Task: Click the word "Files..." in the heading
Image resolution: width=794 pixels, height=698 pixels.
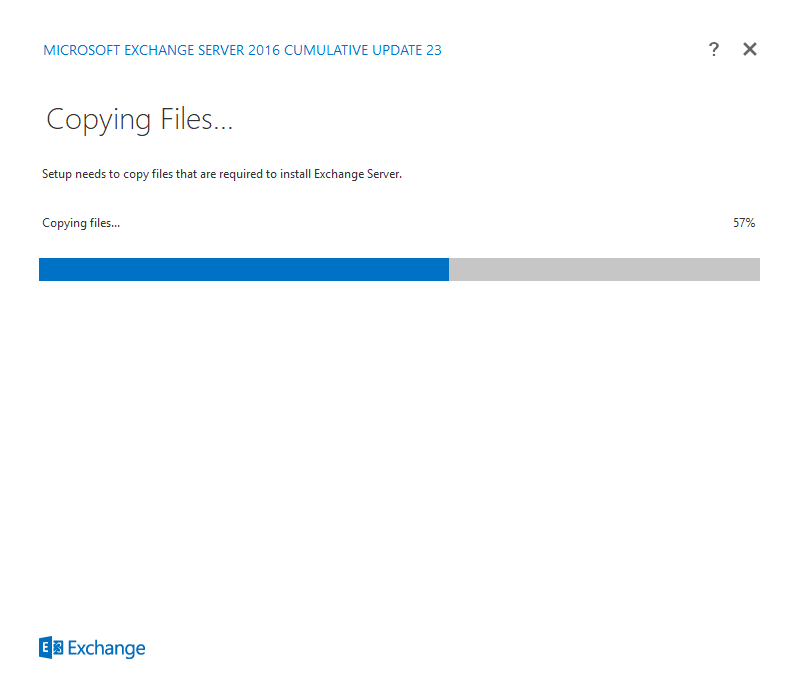Action: 196,120
